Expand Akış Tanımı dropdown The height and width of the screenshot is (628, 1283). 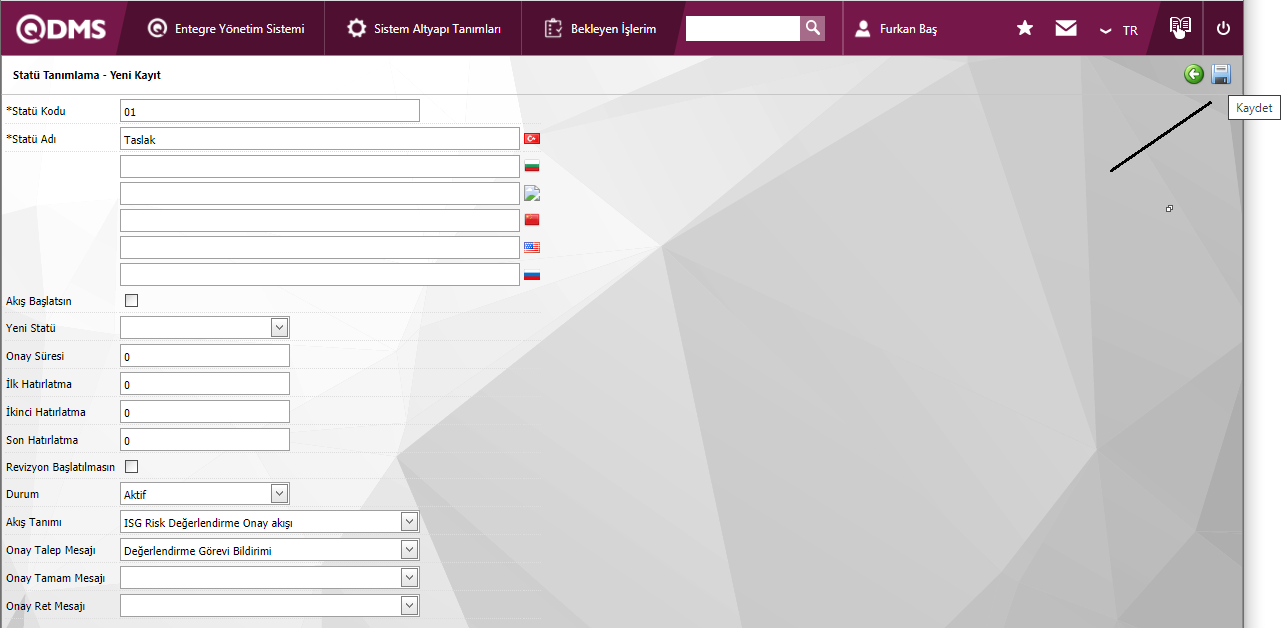(x=269, y=521)
